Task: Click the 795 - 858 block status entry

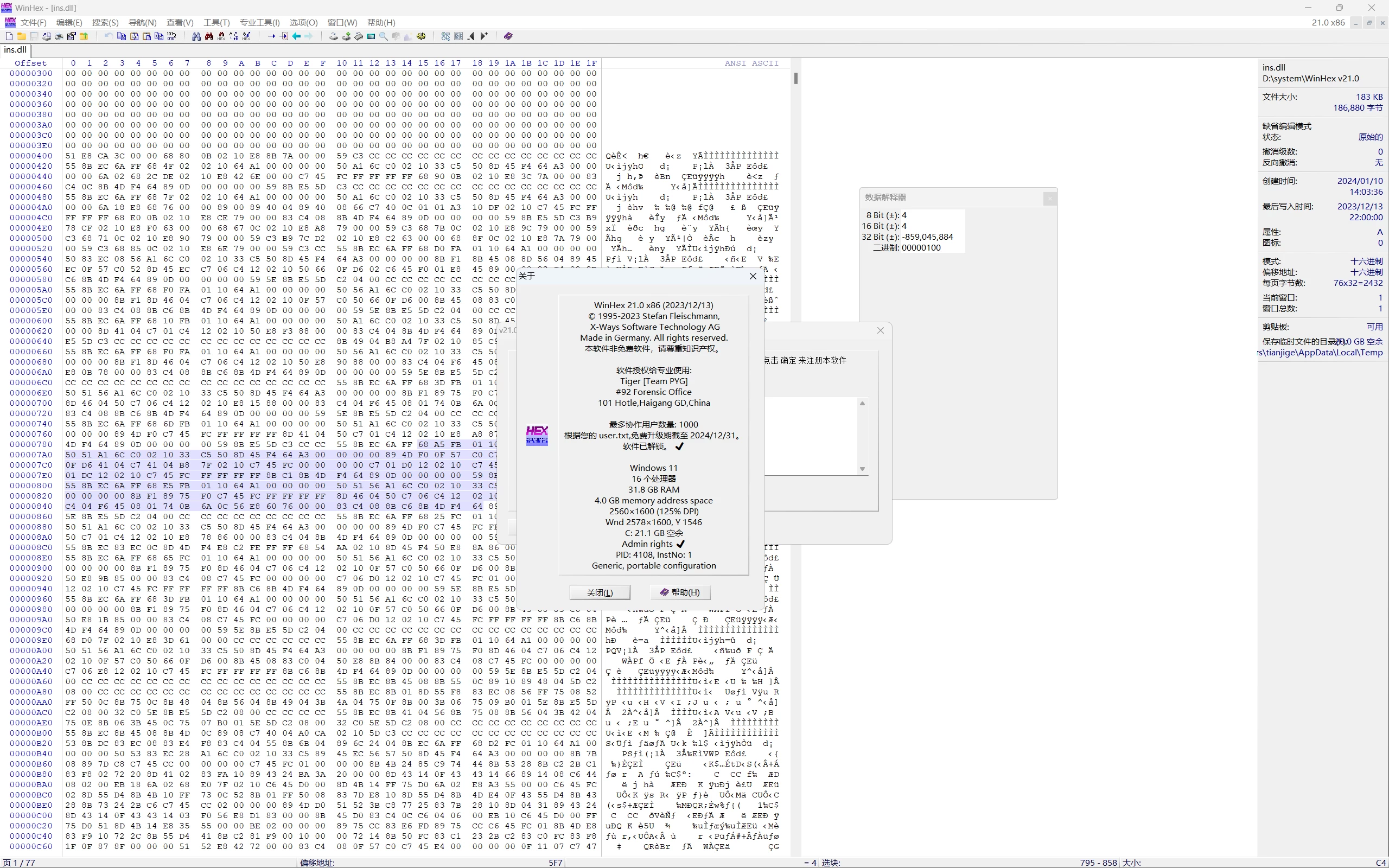Action: point(1099,863)
